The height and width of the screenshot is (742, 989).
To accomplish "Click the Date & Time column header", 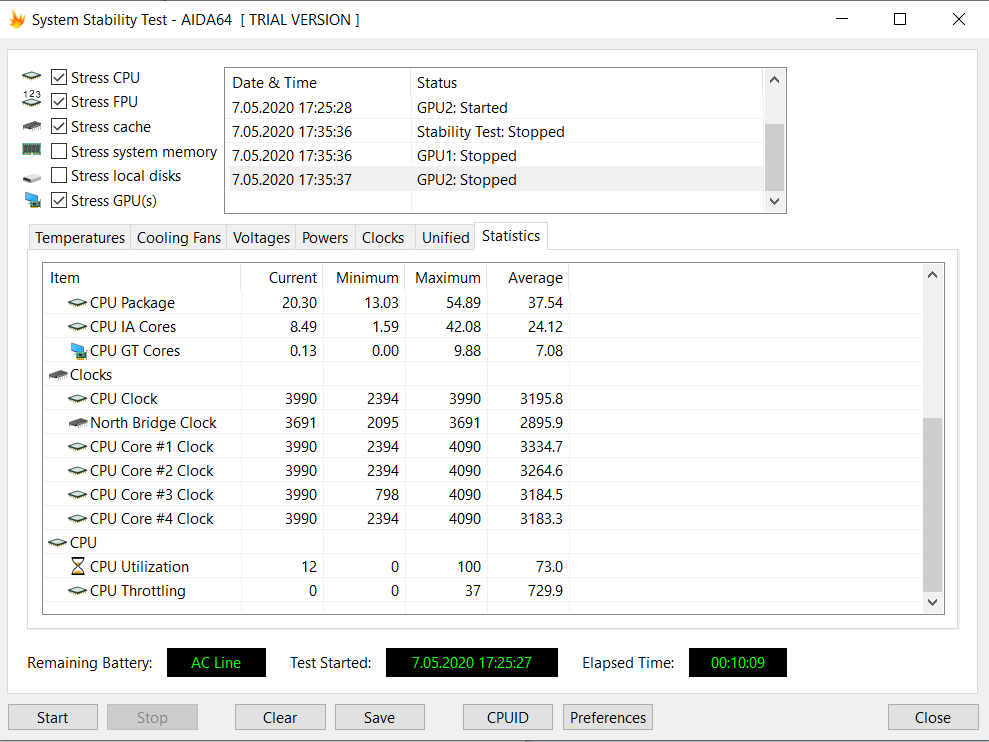I will (318, 83).
